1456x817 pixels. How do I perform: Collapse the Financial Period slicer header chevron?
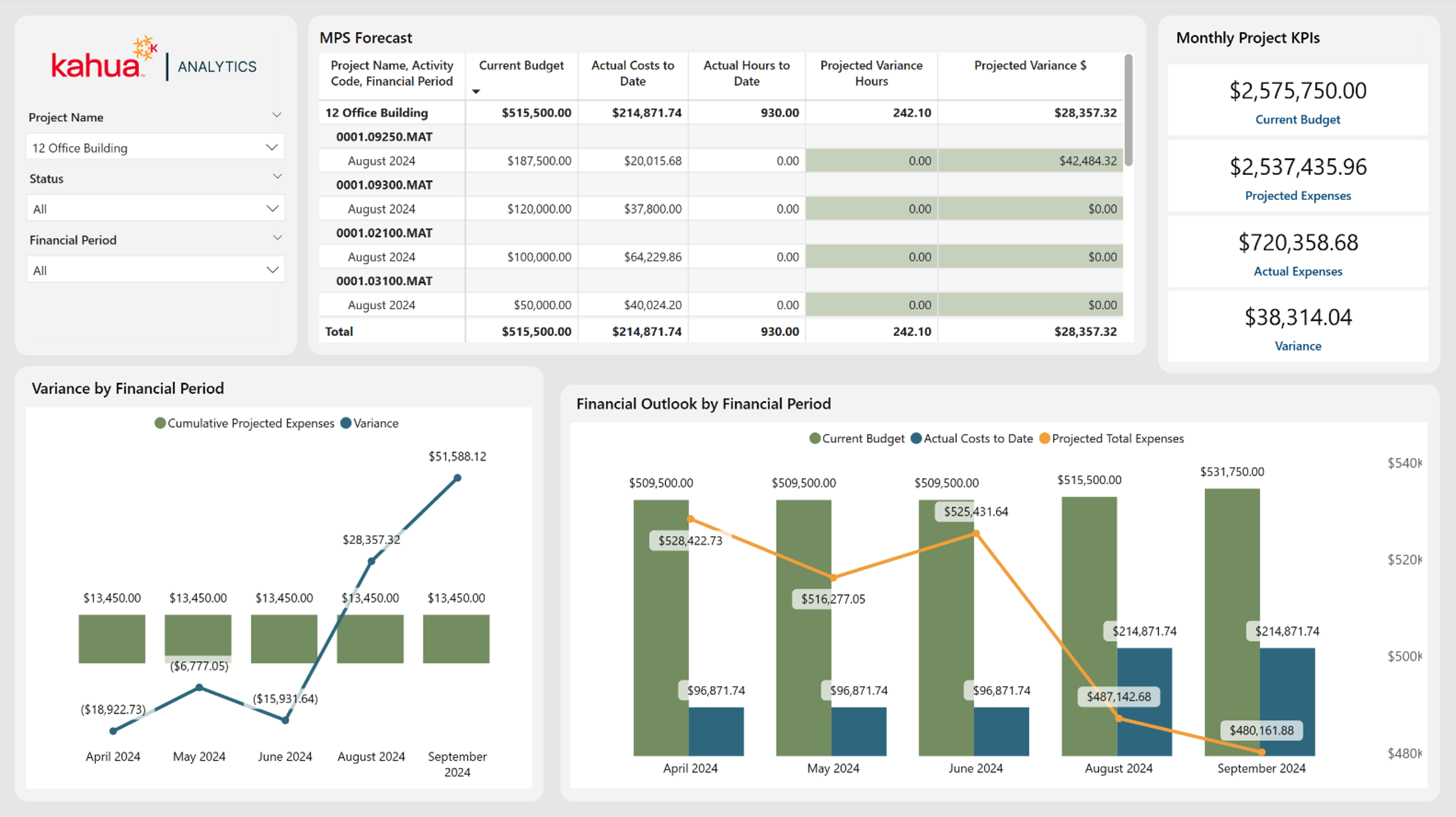[277, 238]
